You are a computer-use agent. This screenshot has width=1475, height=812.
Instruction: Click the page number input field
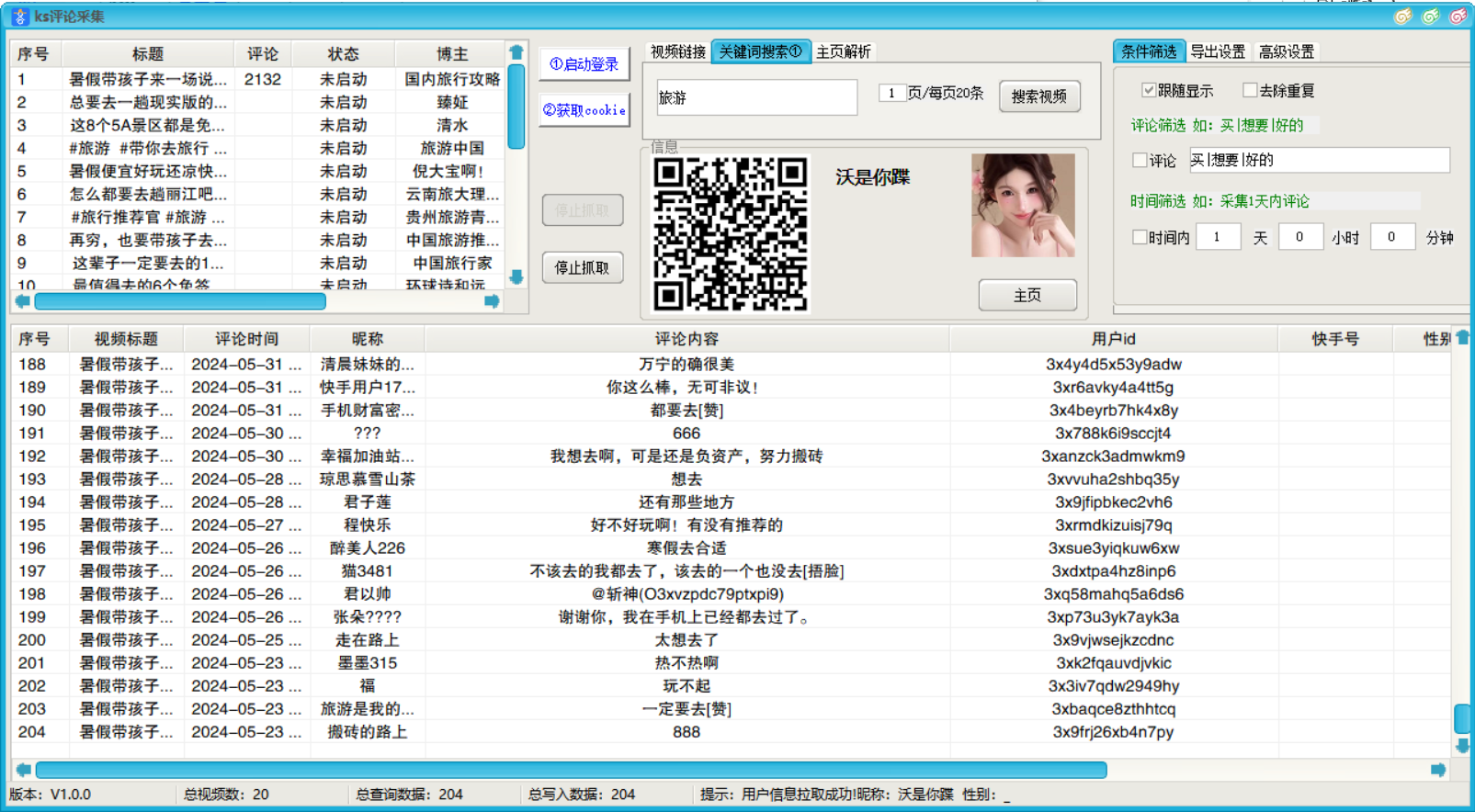[891, 93]
